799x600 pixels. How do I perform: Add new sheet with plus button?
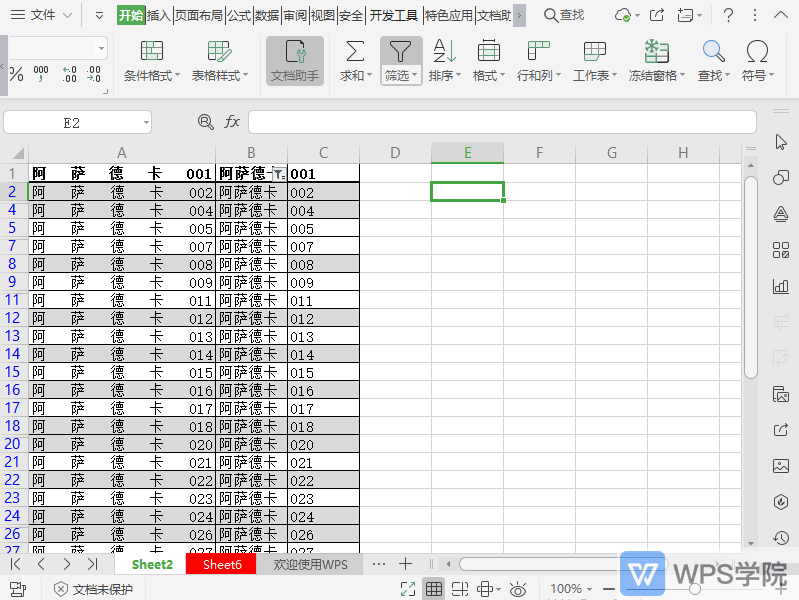coord(405,564)
